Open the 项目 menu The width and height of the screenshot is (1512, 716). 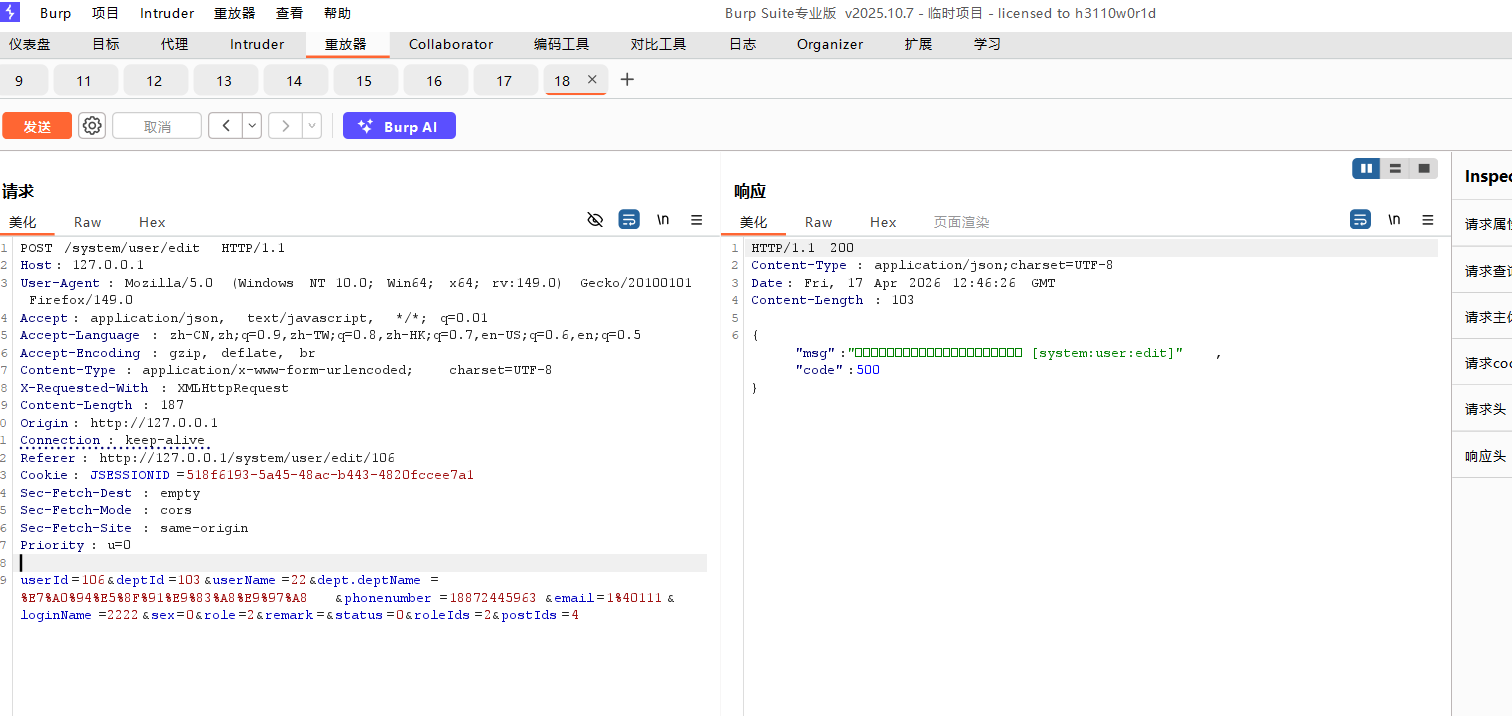(105, 14)
